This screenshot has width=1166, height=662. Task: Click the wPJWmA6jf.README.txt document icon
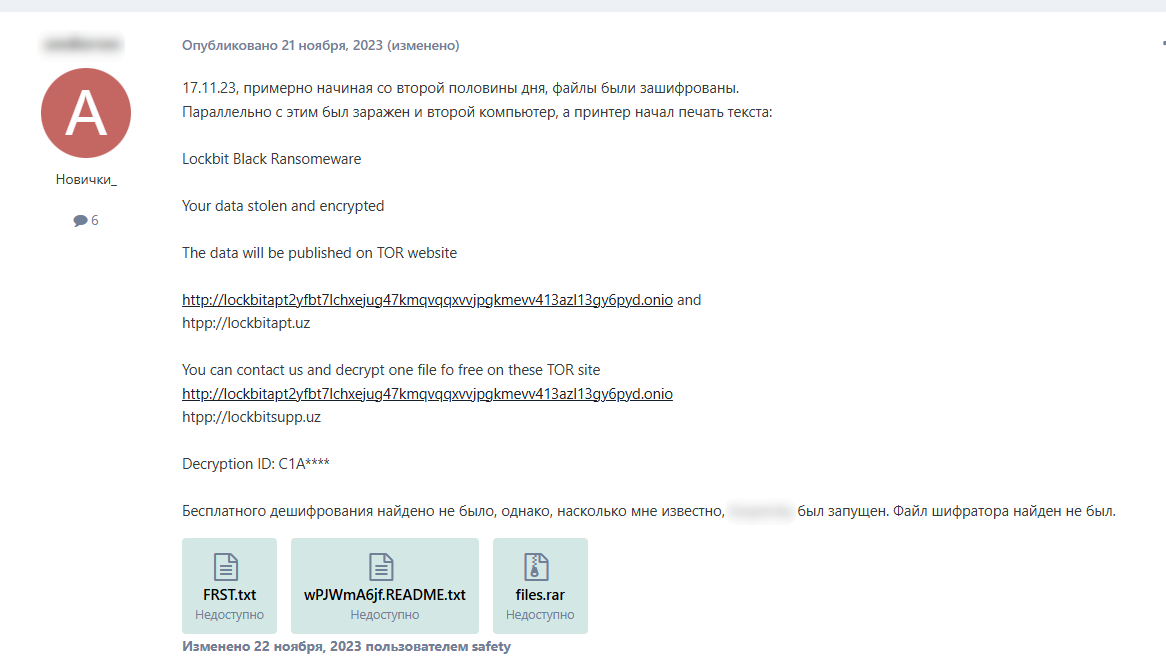click(383, 567)
